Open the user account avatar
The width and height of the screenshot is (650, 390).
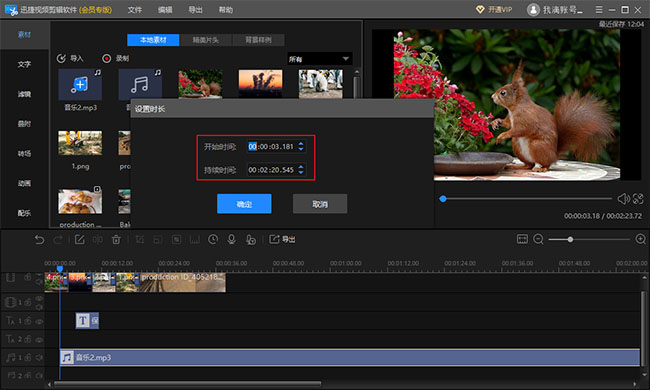click(x=533, y=10)
